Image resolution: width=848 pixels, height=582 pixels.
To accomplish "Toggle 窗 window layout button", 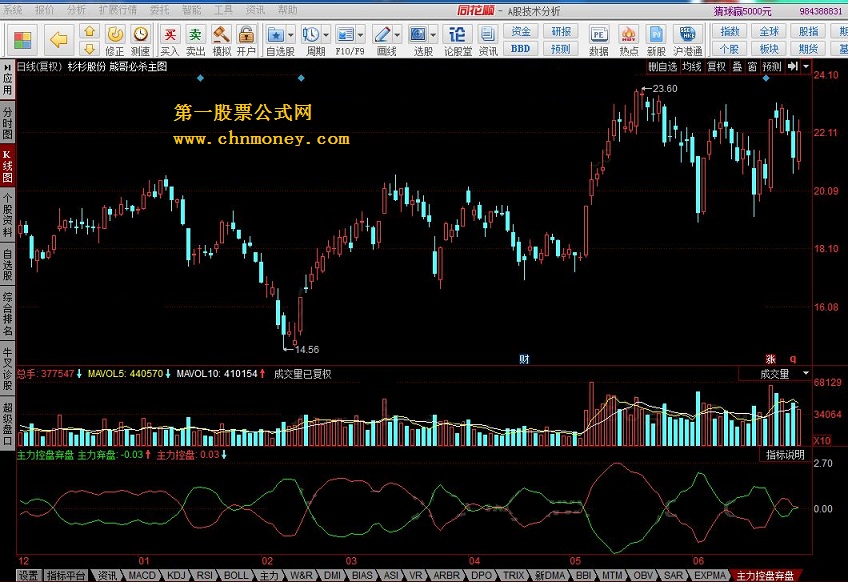I will tap(752, 67).
